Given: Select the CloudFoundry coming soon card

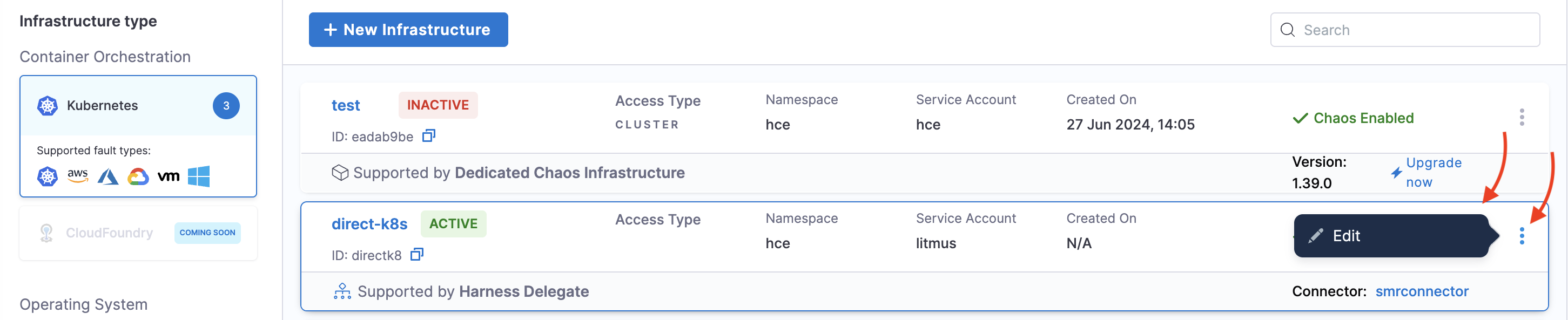Looking at the screenshot, I should point(138,233).
